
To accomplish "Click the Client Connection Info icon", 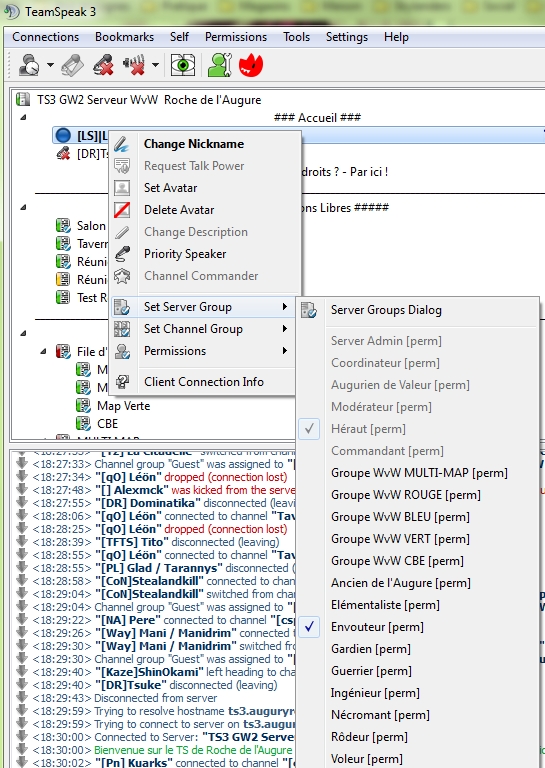I will [x=122, y=382].
